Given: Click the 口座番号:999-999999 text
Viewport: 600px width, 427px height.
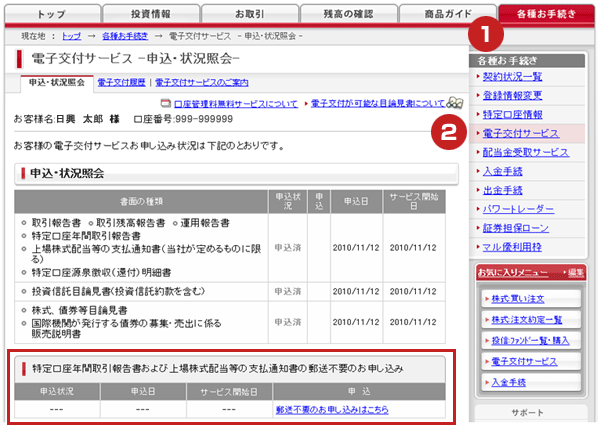Looking at the screenshot, I should [183, 119].
